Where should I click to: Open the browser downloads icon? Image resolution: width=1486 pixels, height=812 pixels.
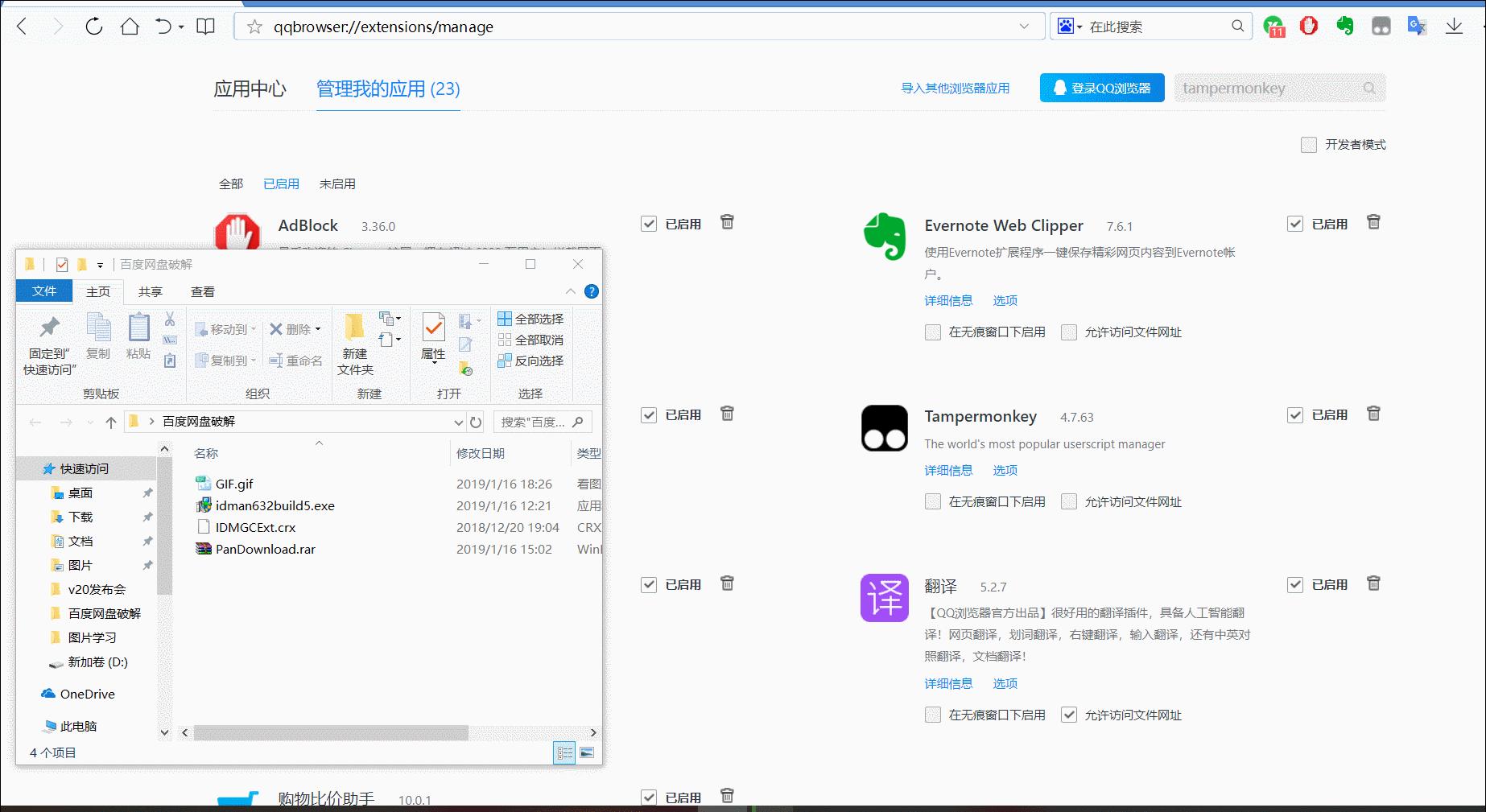1454,27
